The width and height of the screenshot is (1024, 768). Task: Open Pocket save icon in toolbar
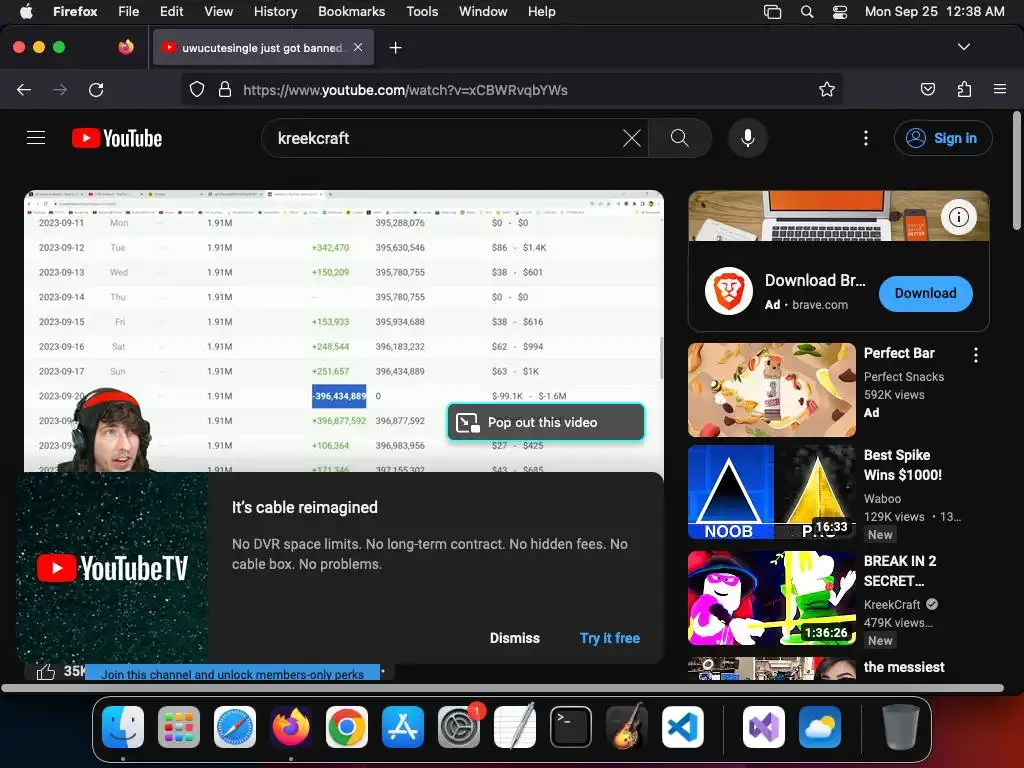(927, 89)
